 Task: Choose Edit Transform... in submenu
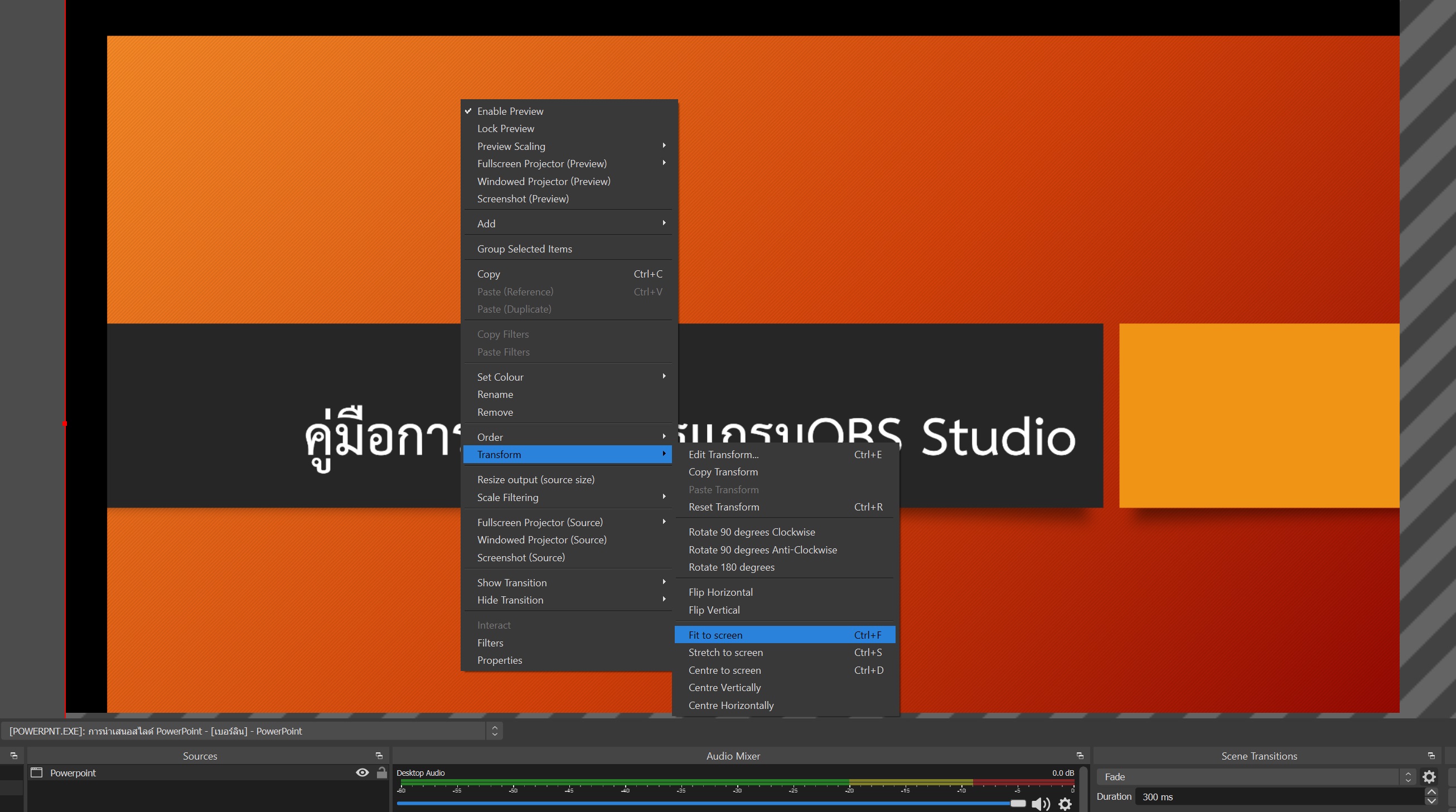[785, 455]
